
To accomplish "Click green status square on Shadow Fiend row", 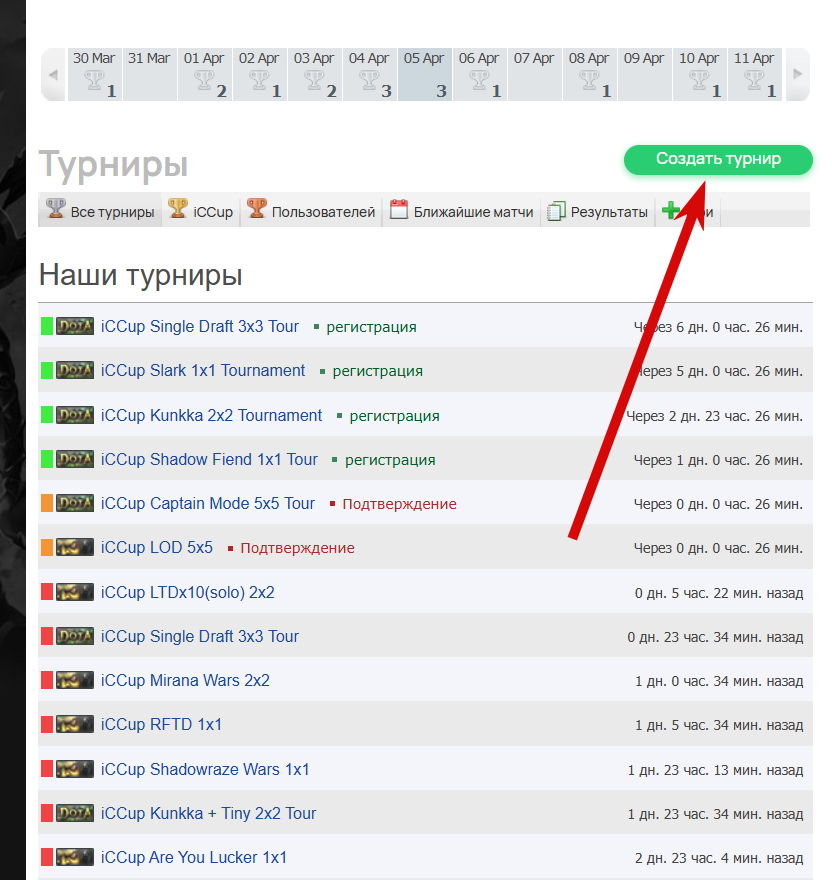I will 47,459.
